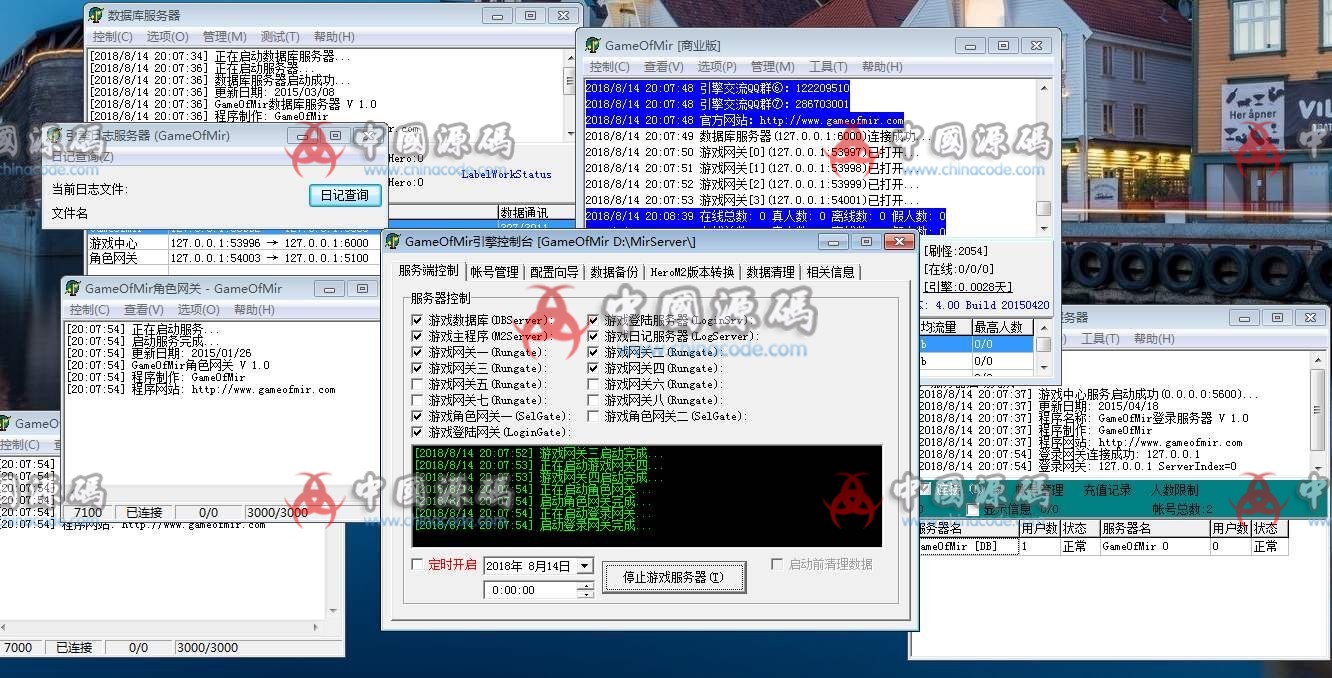This screenshot has height=678, width=1332.
Task: Open the 数据备份 tab
Action: (x=614, y=272)
